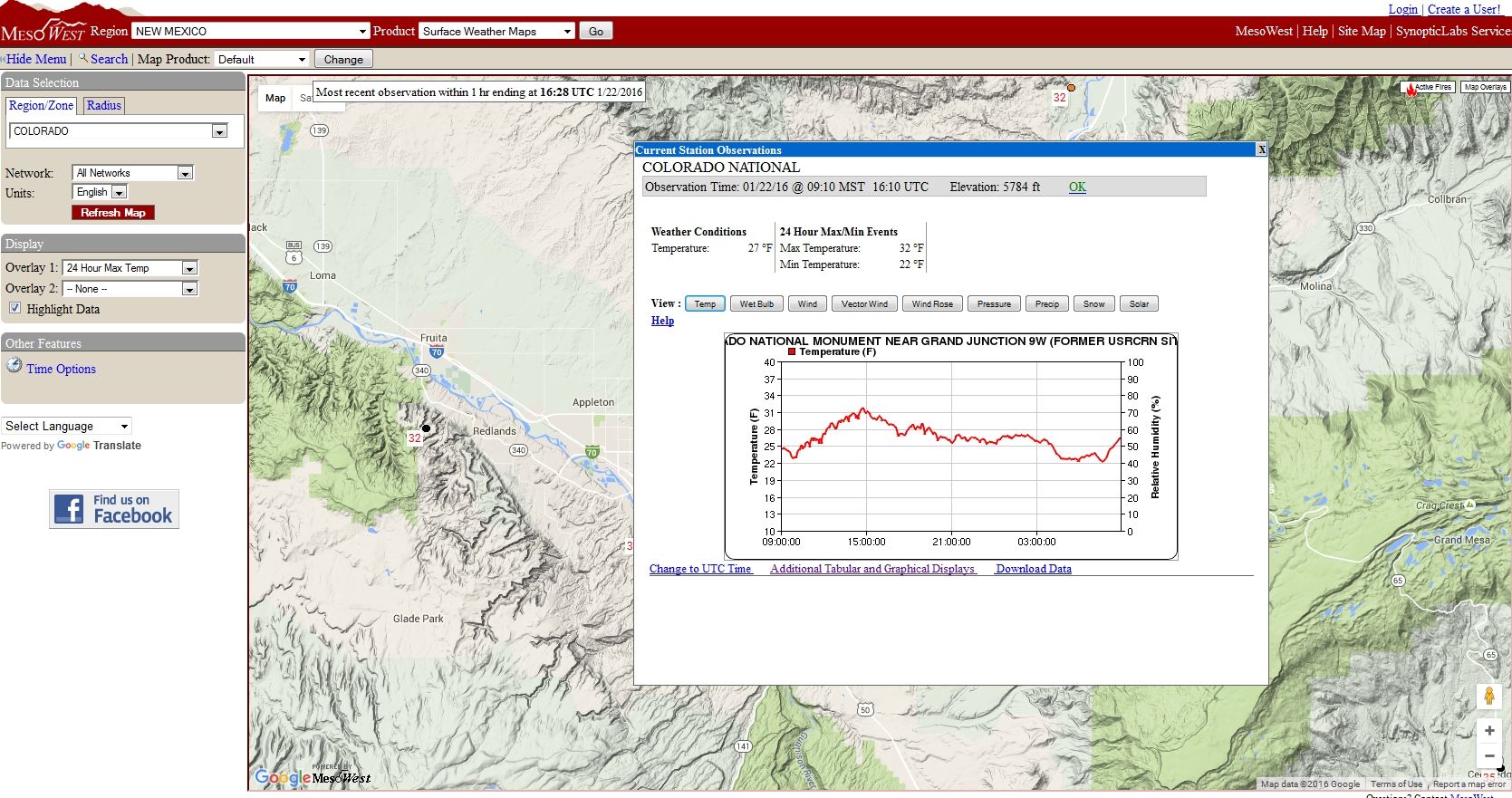Viewport: 1512px width, 798px height.
Task: Toggle the Highlight Data checkbox
Action: click(x=14, y=308)
